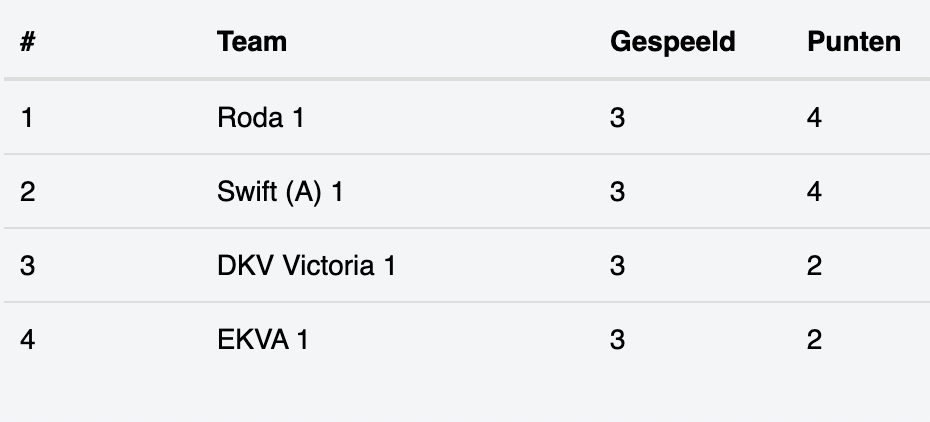Click Swift (A) 1 games played value
930x422 pixels.
click(x=617, y=192)
